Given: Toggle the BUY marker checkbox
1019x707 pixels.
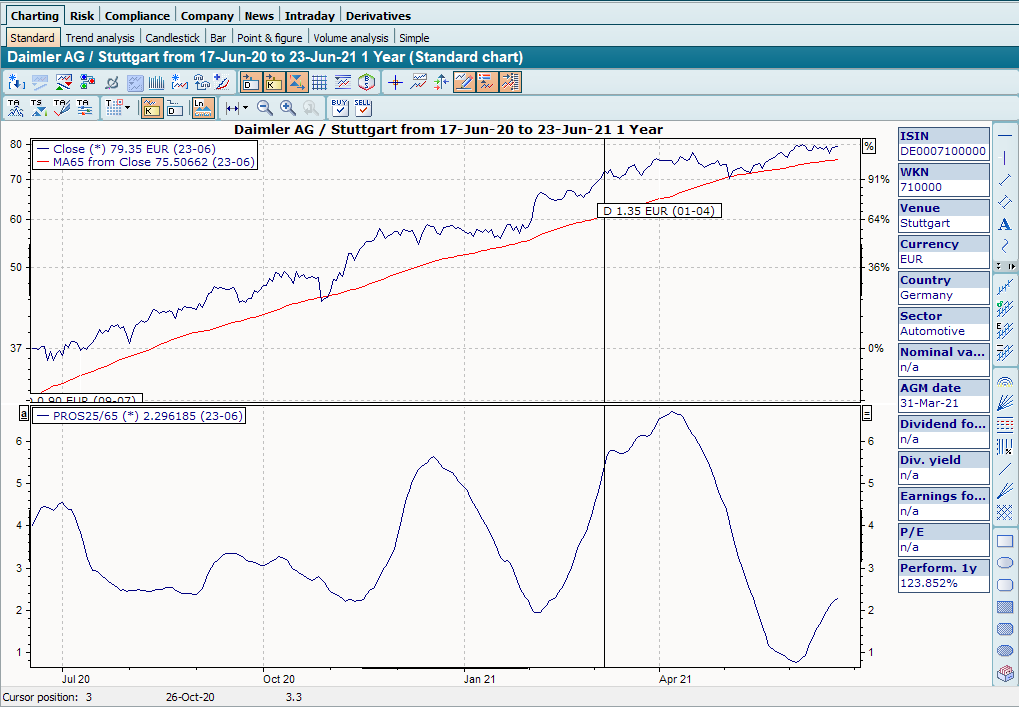Looking at the screenshot, I should 340,107.
